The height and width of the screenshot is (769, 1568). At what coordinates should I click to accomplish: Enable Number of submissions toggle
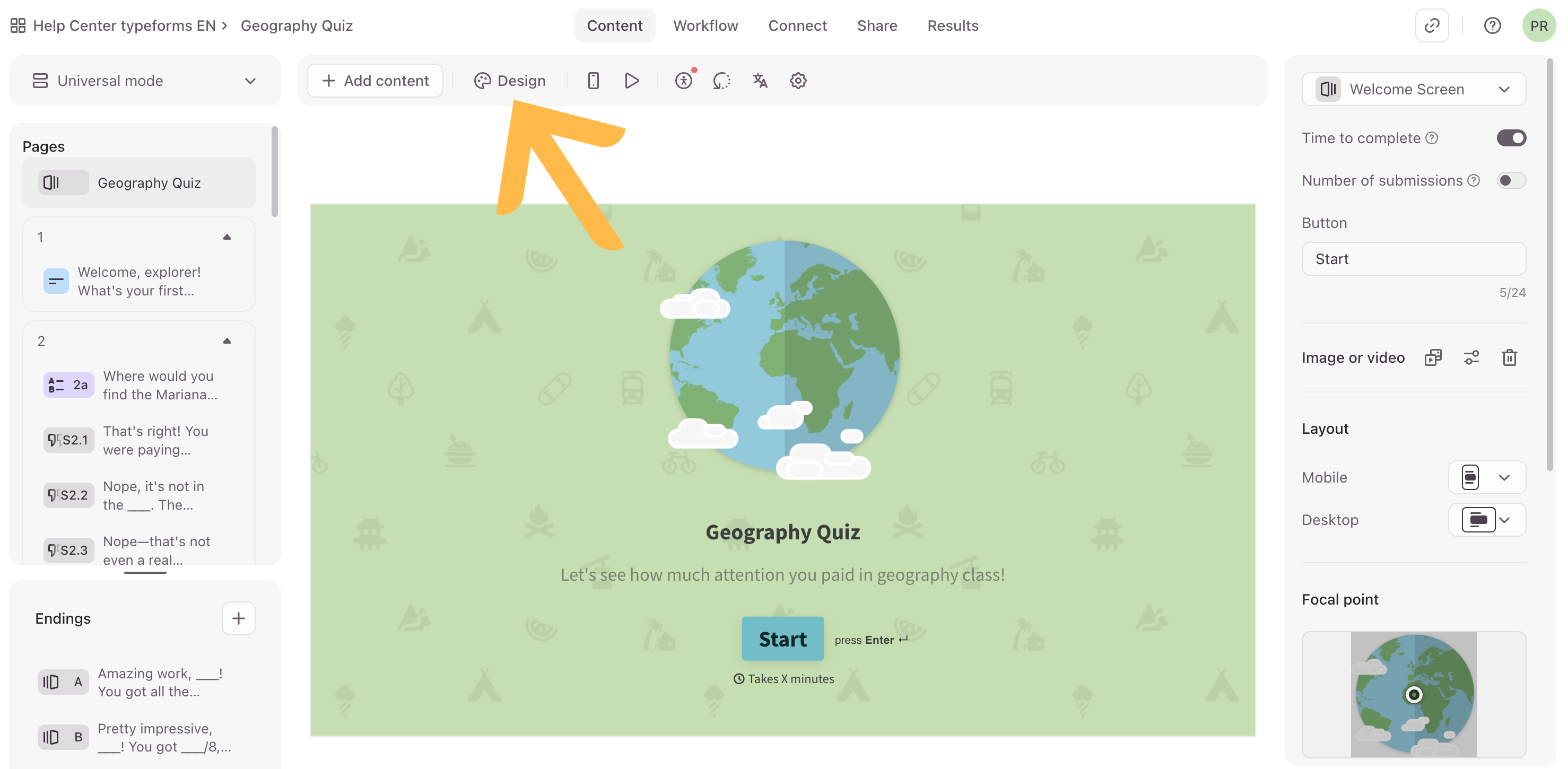(x=1511, y=181)
